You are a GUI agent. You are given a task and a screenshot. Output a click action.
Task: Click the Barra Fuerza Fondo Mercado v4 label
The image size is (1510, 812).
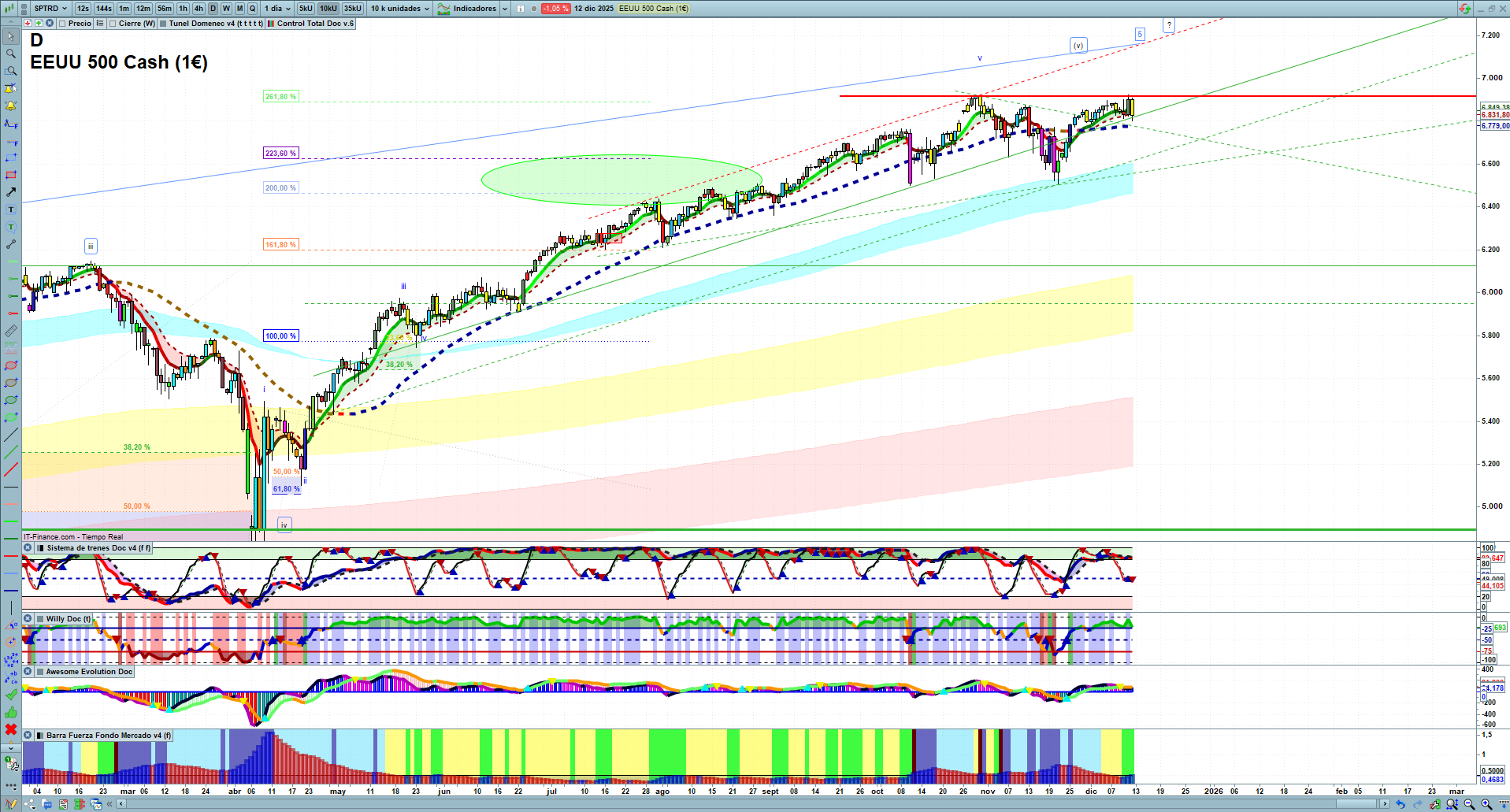tap(109, 736)
